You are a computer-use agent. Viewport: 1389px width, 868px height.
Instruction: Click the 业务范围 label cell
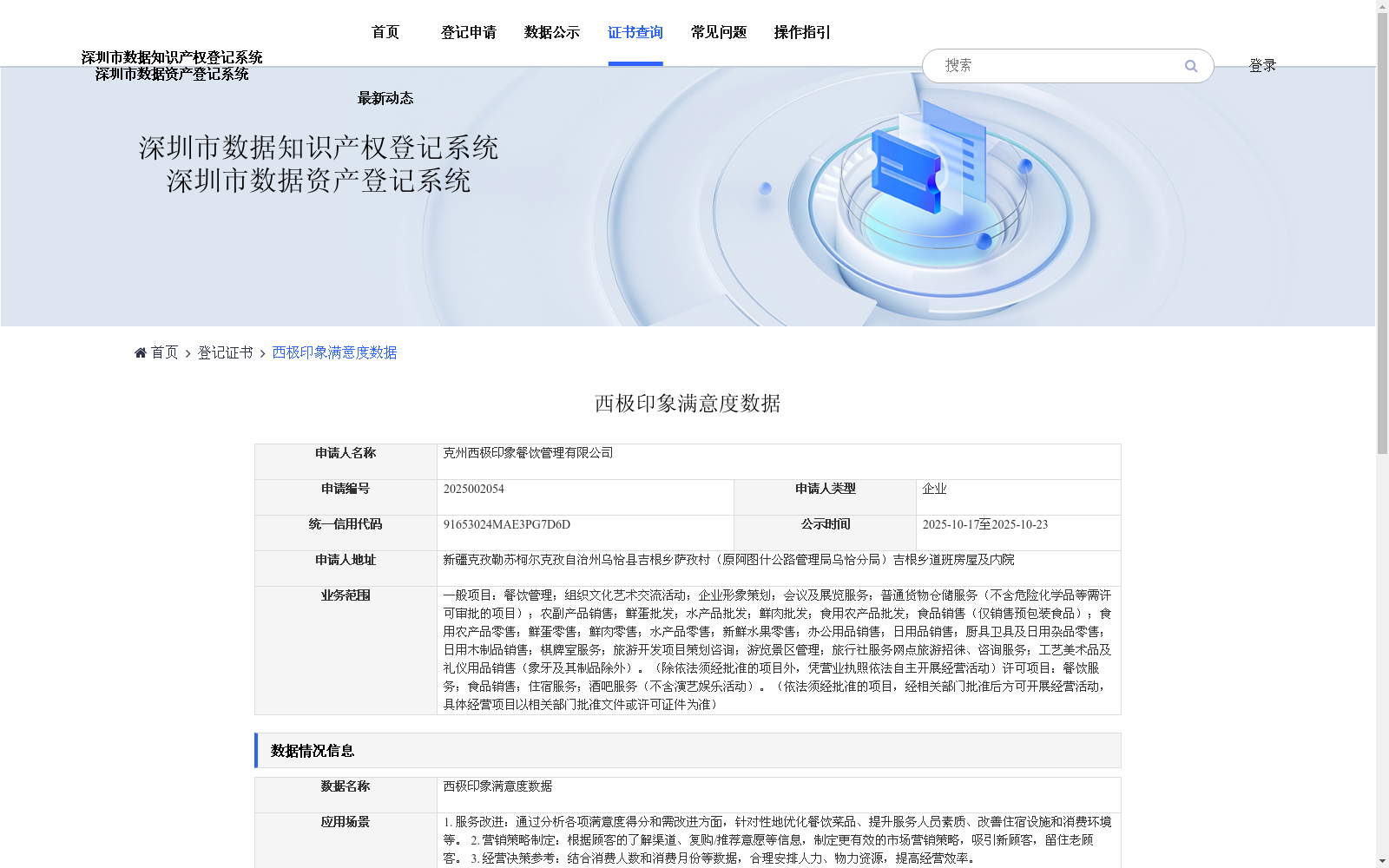[x=346, y=650]
